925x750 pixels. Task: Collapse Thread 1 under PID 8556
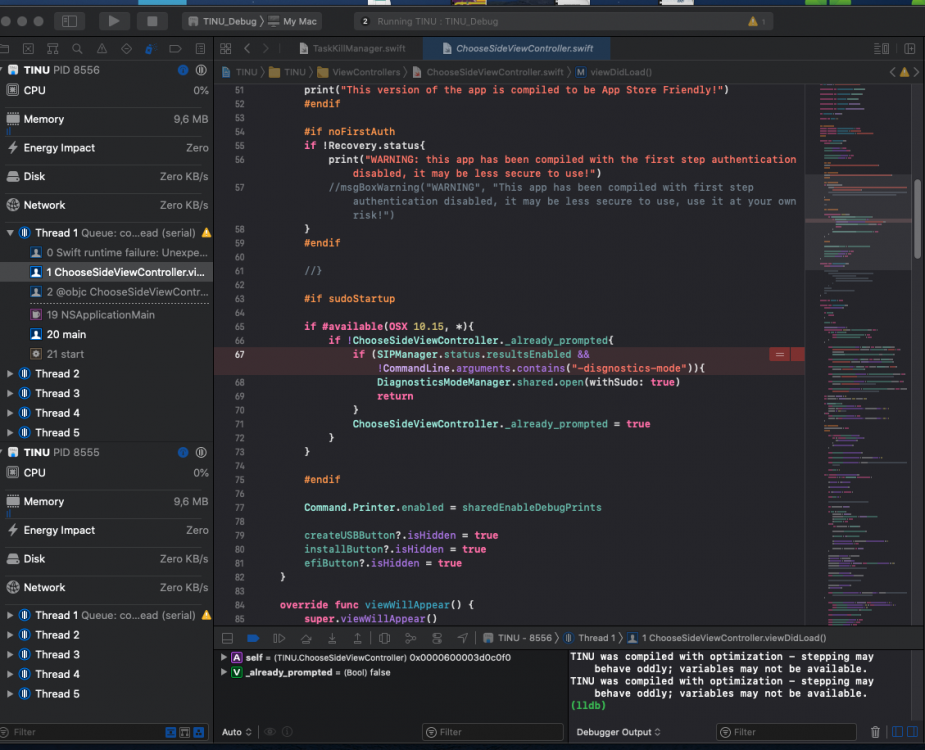pos(10,233)
